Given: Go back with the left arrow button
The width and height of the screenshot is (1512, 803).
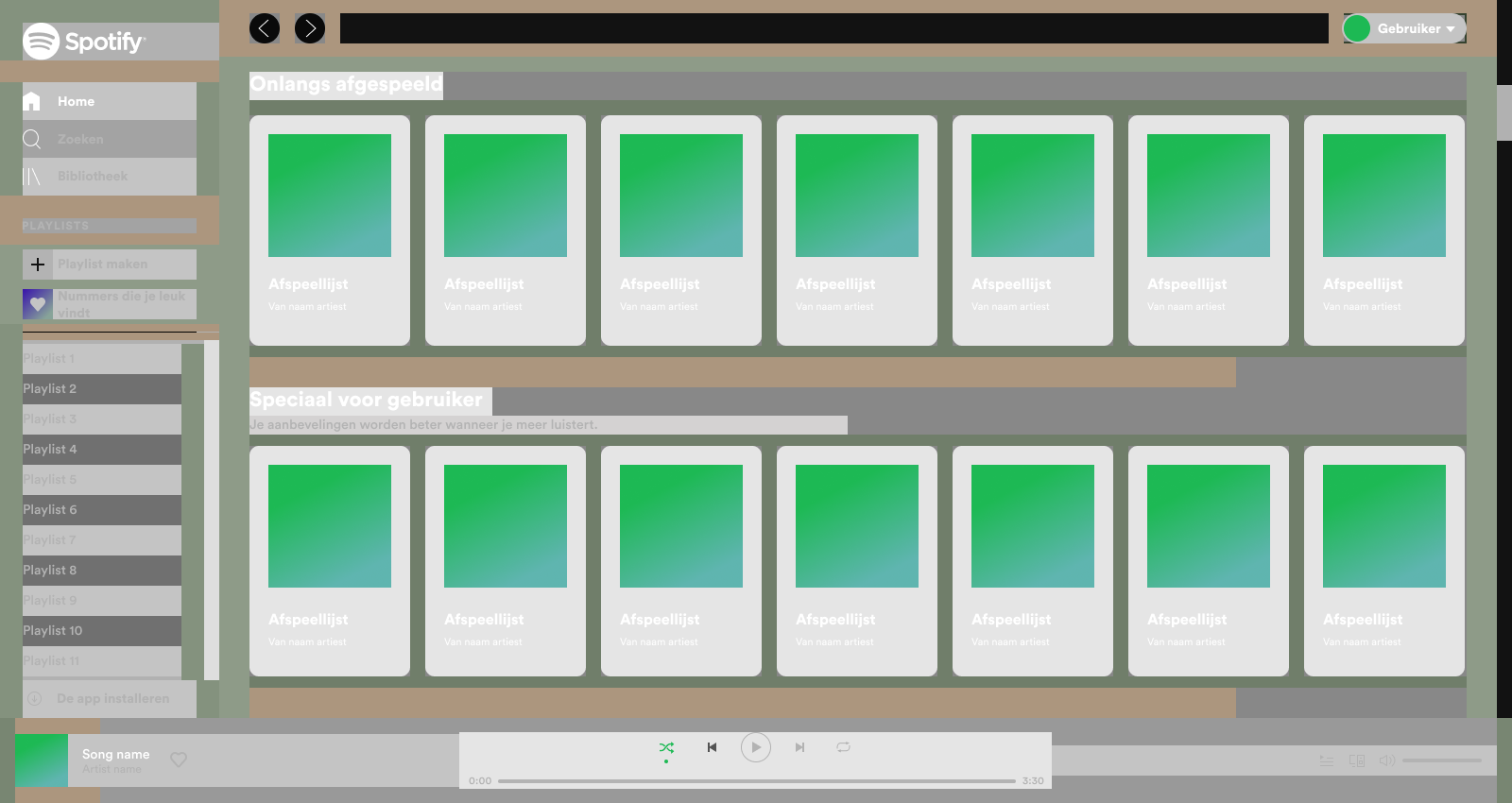Looking at the screenshot, I should [265, 28].
